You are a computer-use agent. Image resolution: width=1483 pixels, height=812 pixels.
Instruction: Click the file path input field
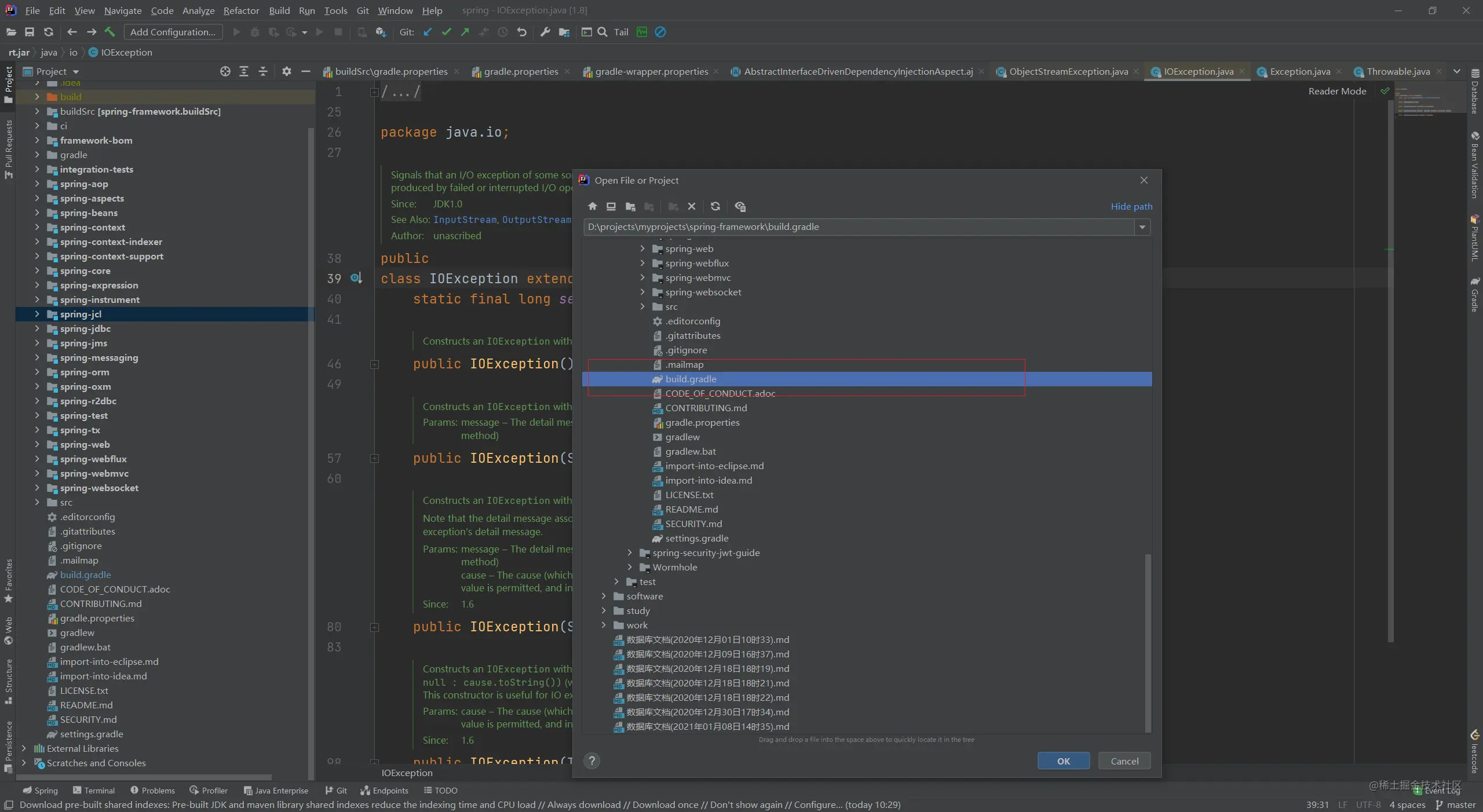point(859,226)
